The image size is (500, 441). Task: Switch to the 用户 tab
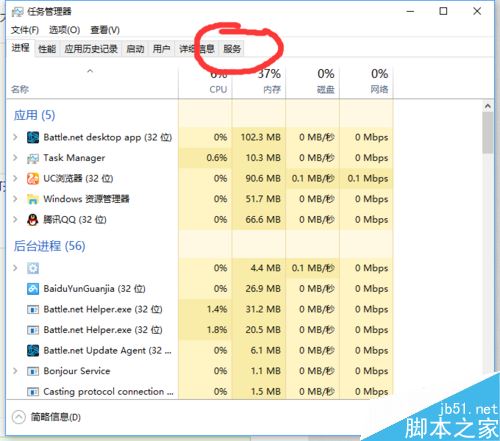[161, 49]
